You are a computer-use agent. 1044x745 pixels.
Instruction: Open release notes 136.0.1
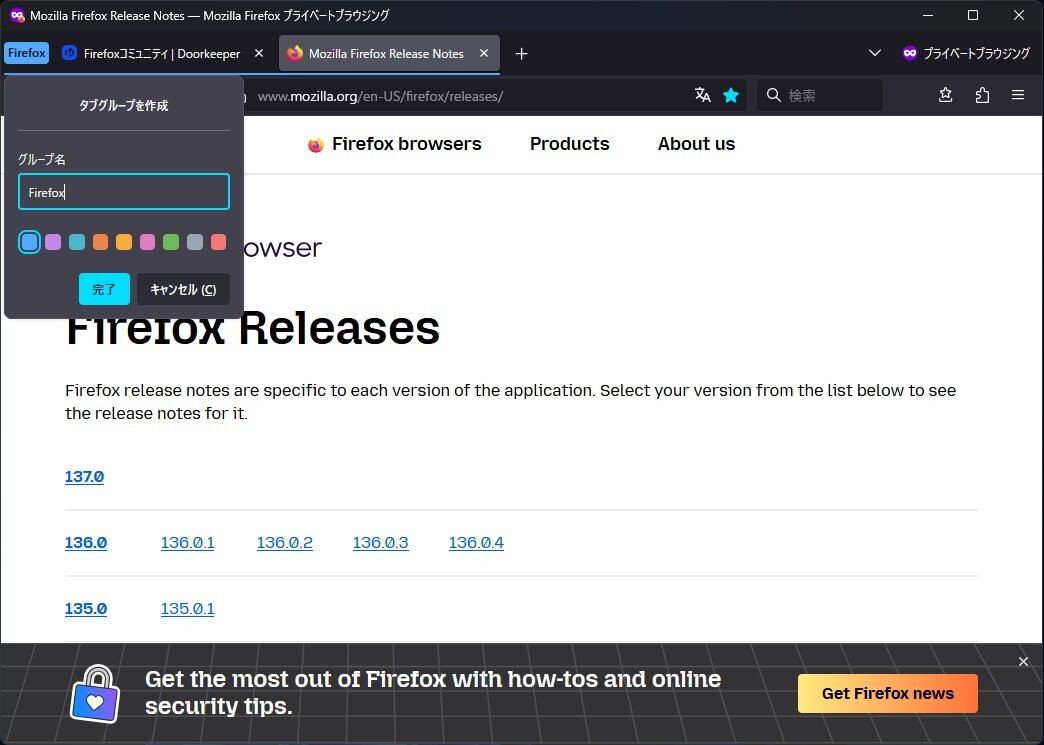pos(188,543)
